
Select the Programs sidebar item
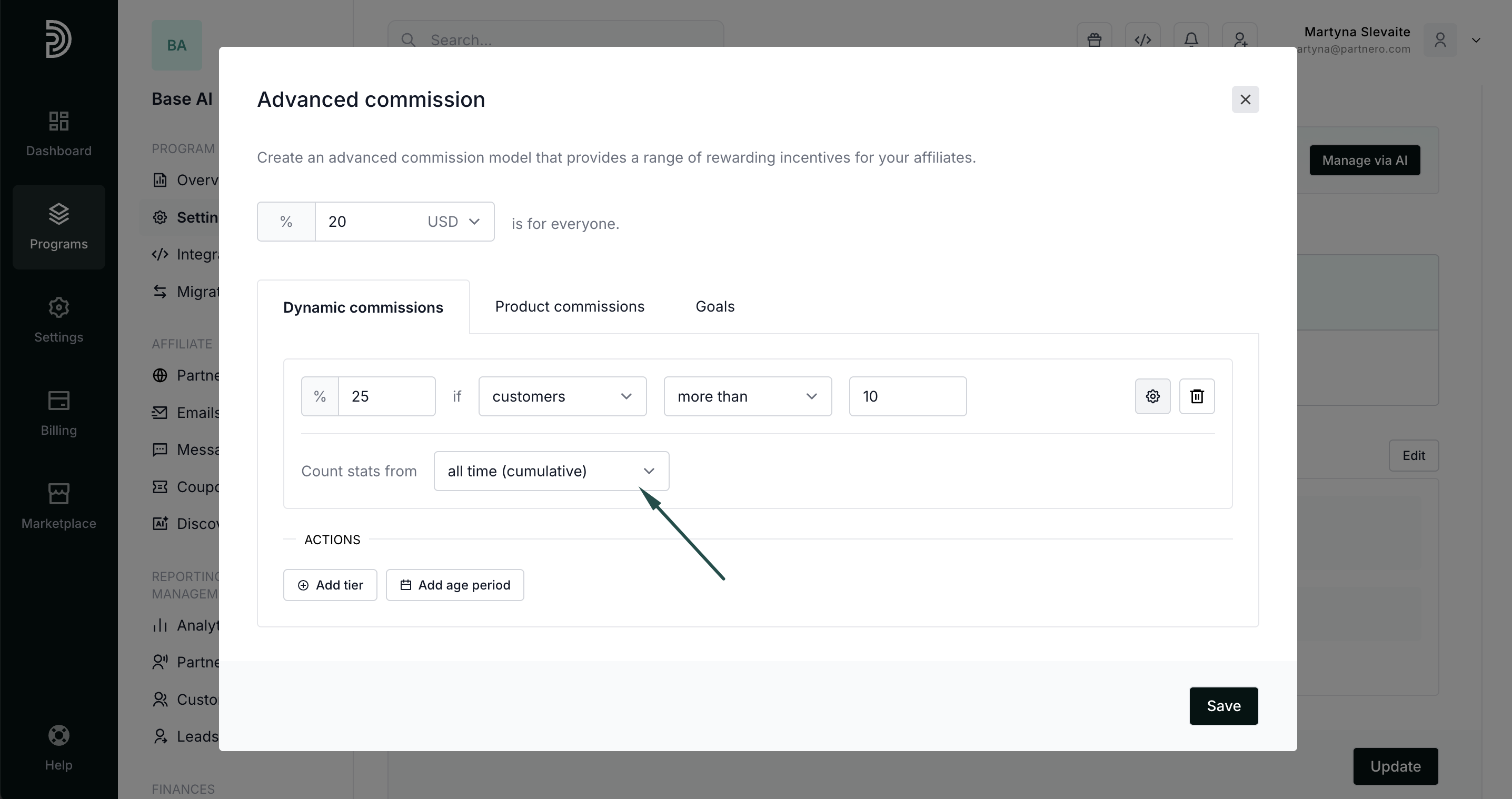click(58, 227)
